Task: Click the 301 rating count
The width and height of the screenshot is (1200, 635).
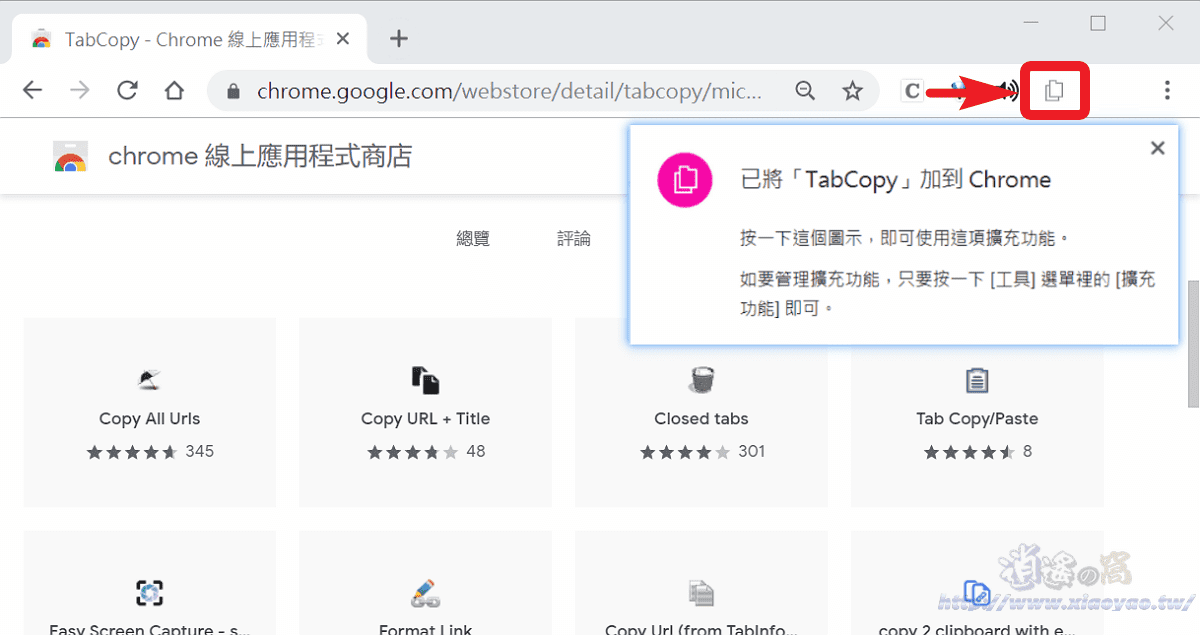Action: point(752,451)
